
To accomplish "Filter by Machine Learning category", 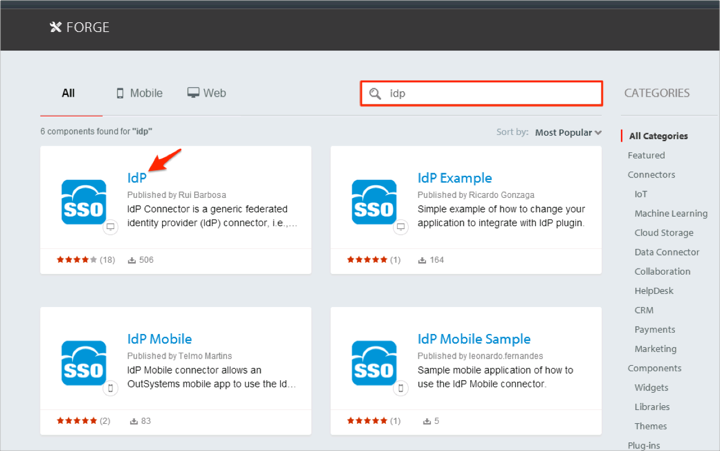I will pyautogui.click(x=670, y=214).
